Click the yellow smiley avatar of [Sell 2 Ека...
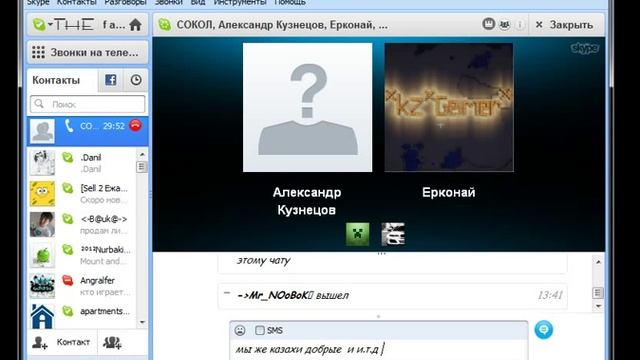 [x=42, y=193]
